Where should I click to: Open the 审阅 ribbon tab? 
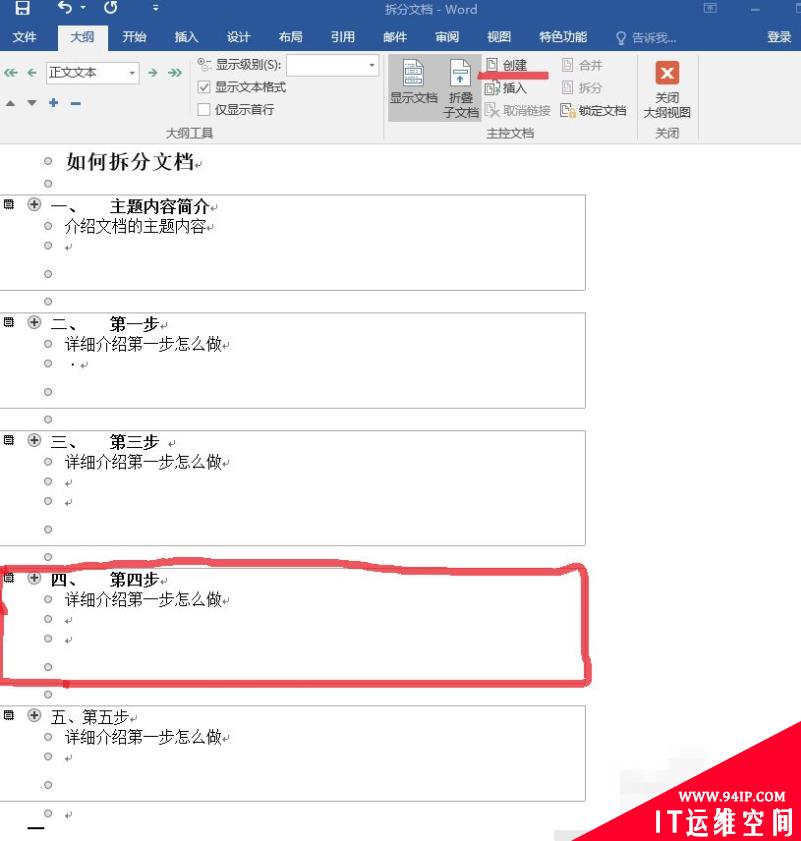(x=447, y=37)
